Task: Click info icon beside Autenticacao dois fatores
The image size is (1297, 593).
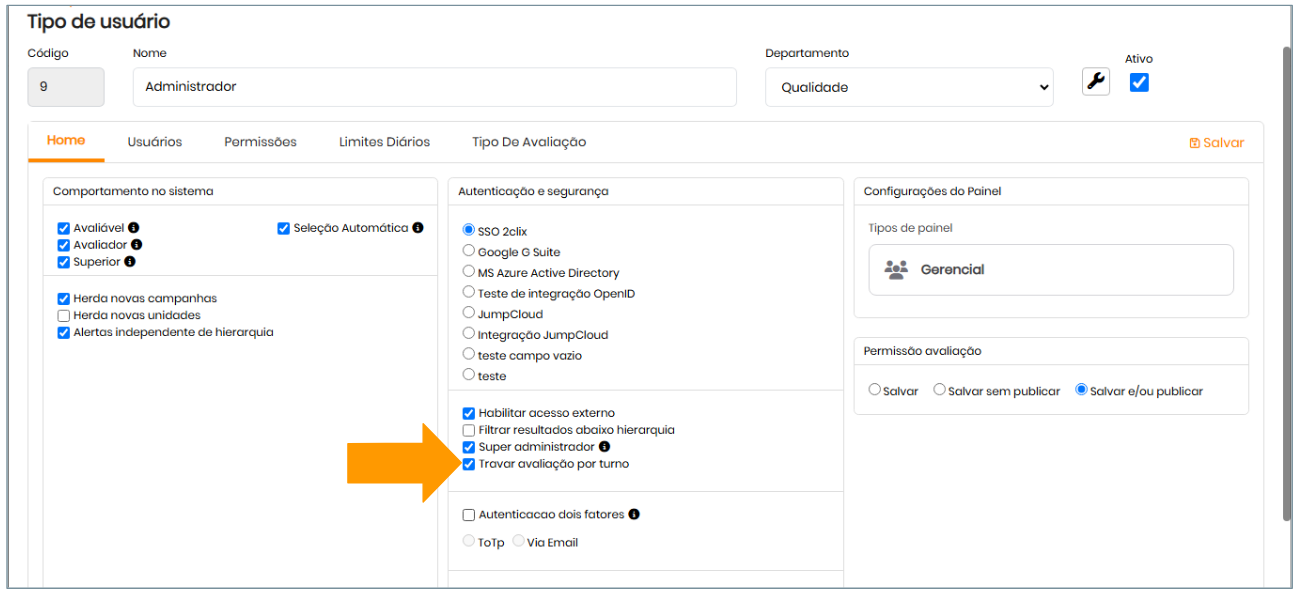Action: pyautogui.click(x=634, y=515)
